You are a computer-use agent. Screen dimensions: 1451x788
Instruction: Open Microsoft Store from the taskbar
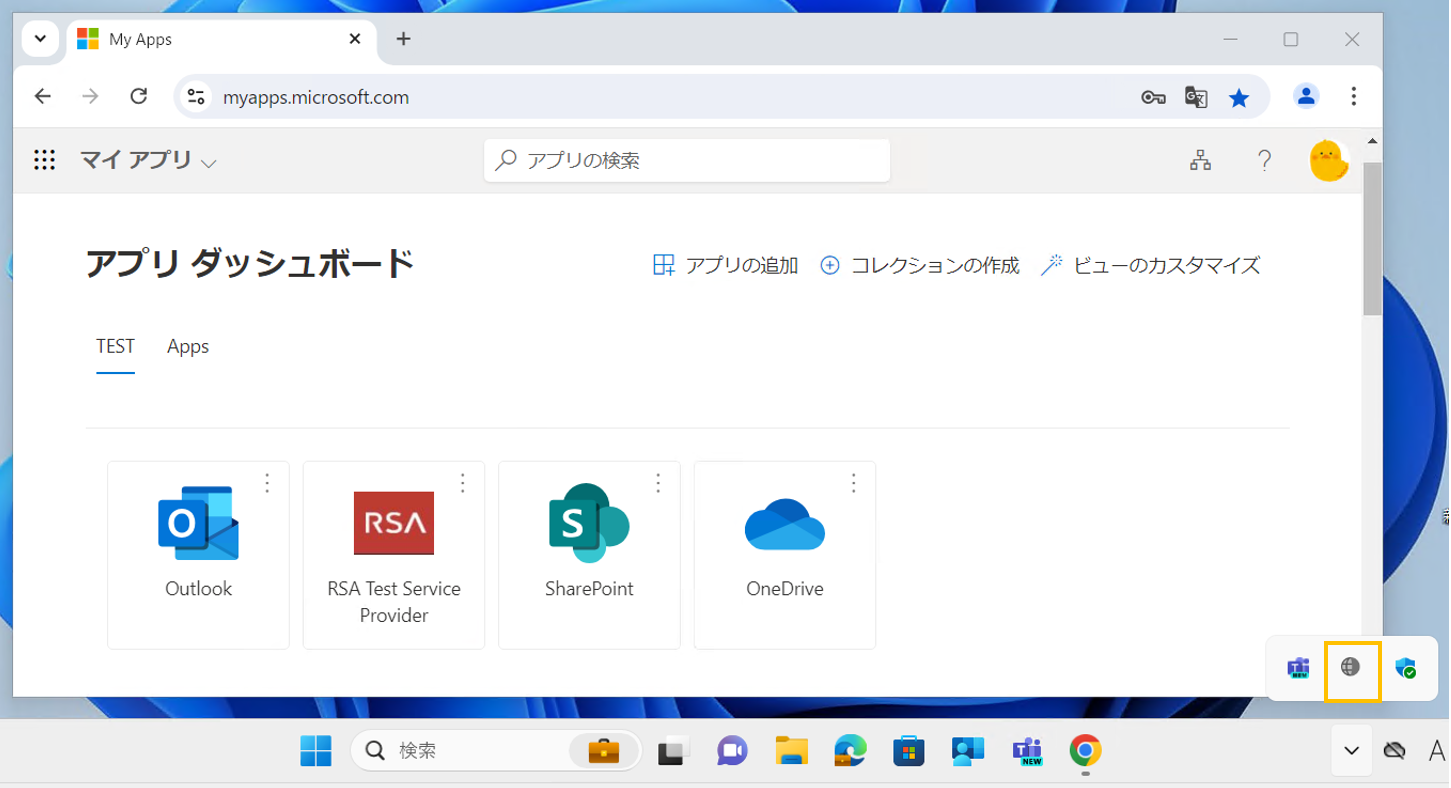point(909,751)
